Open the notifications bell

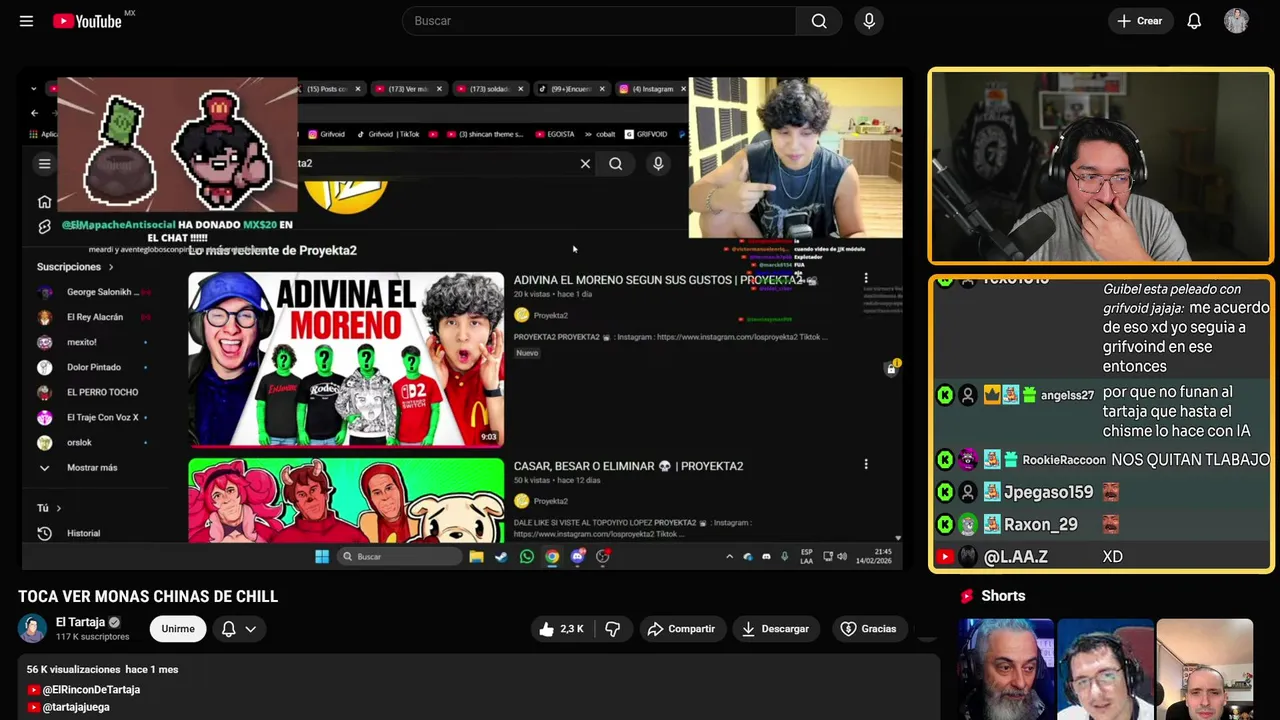1194,21
